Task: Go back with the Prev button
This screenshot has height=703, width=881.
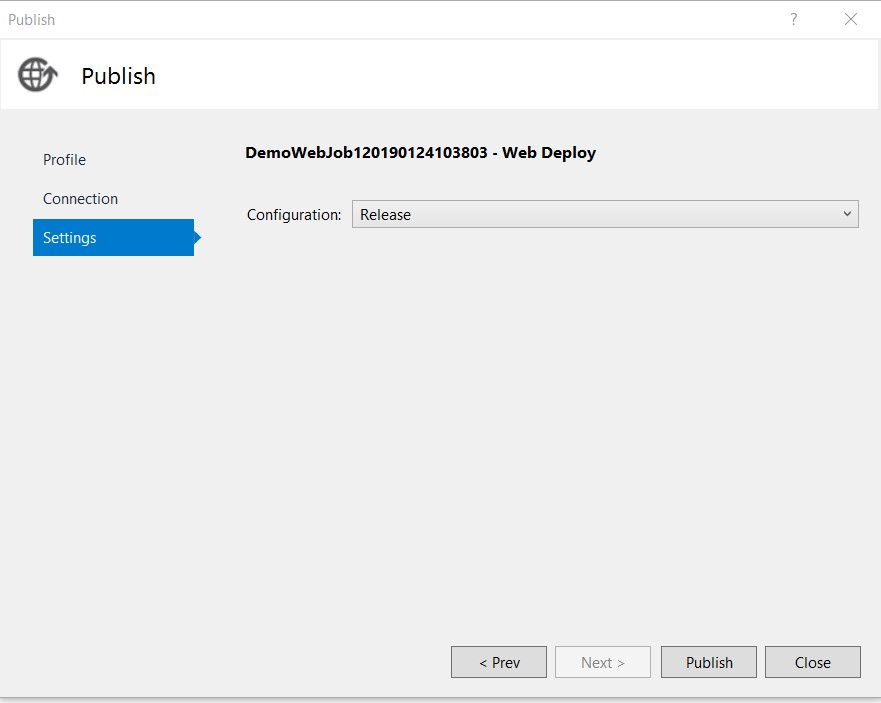Action: [x=499, y=662]
